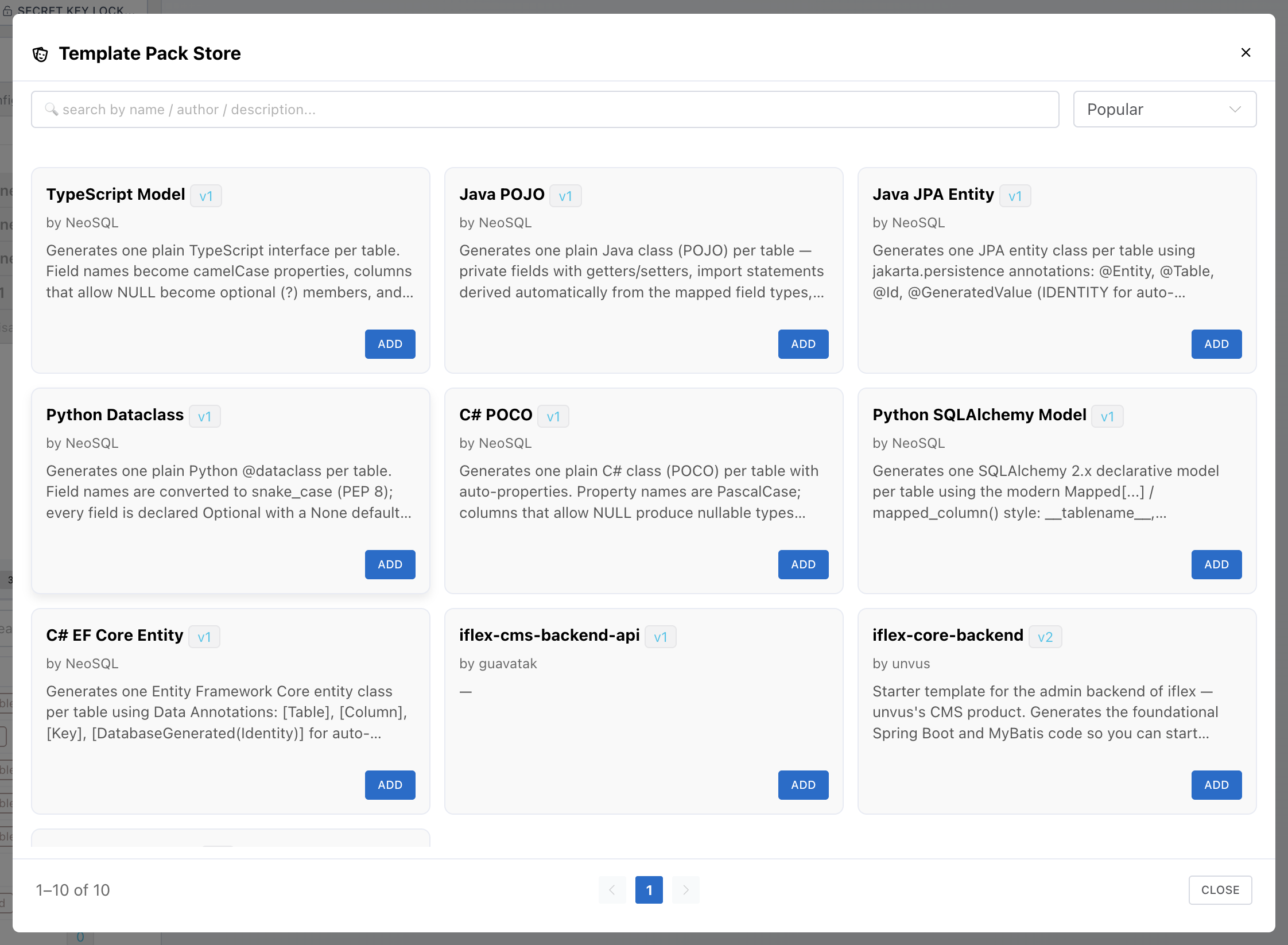Select page 1 in pagination
The image size is (1288, 945).
tap(649, 890)
